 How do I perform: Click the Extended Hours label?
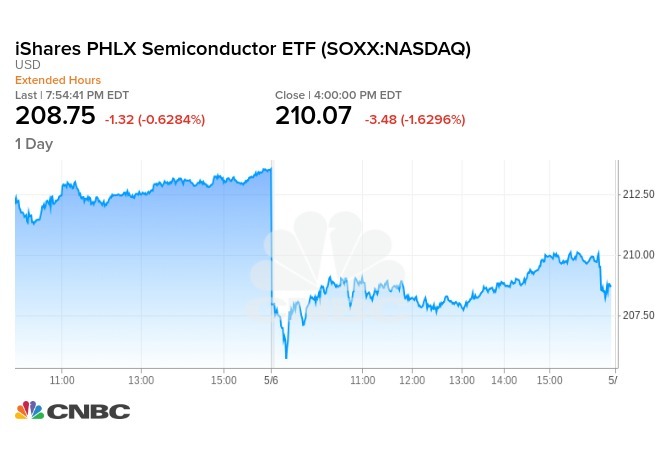coord(57,80)
